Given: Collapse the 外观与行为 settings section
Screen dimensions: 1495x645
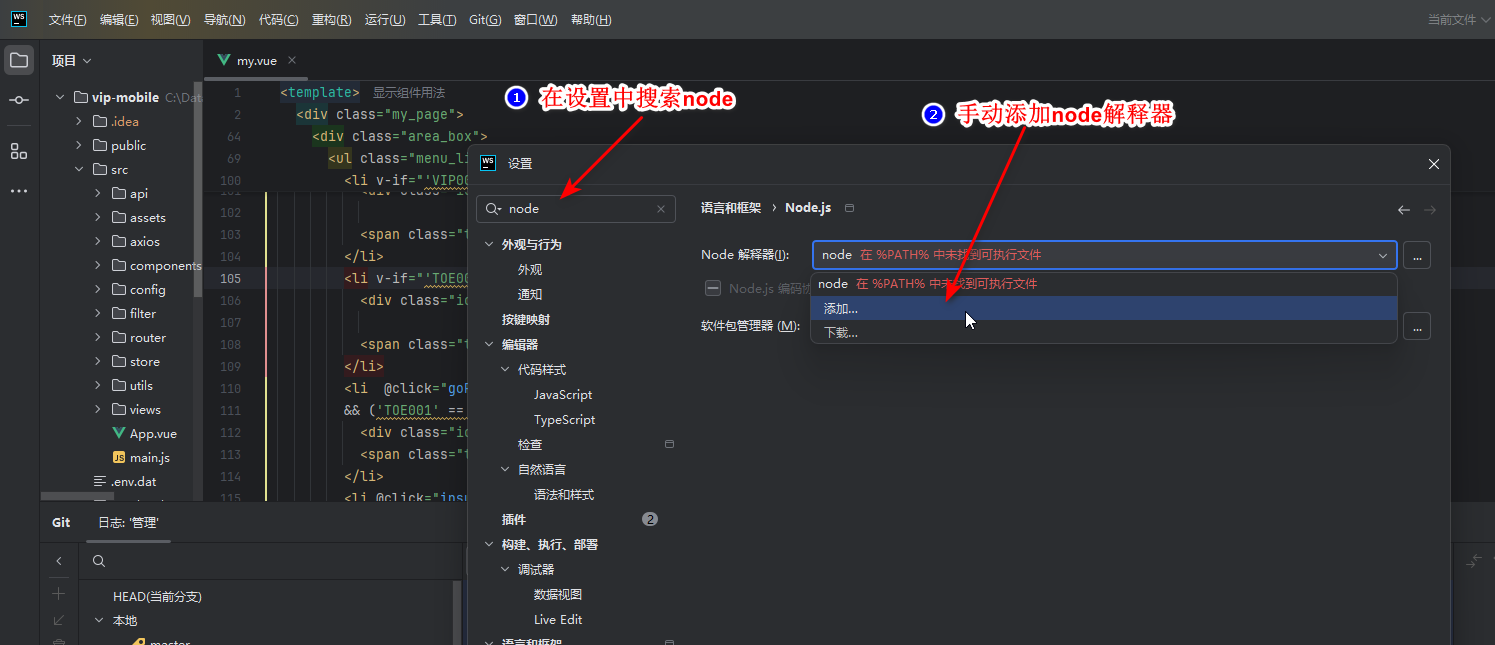Looking at the screenshot, I should pyautogui.click(x=489, y=243).
